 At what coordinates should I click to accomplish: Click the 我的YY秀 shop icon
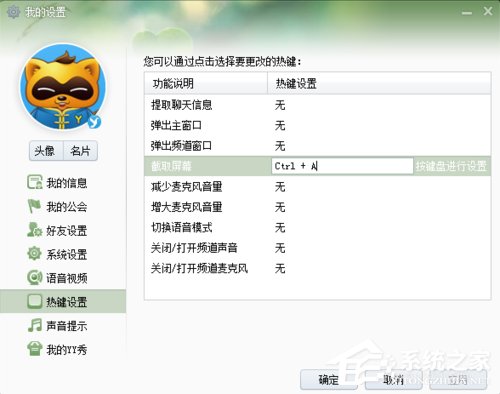point(35,349)
